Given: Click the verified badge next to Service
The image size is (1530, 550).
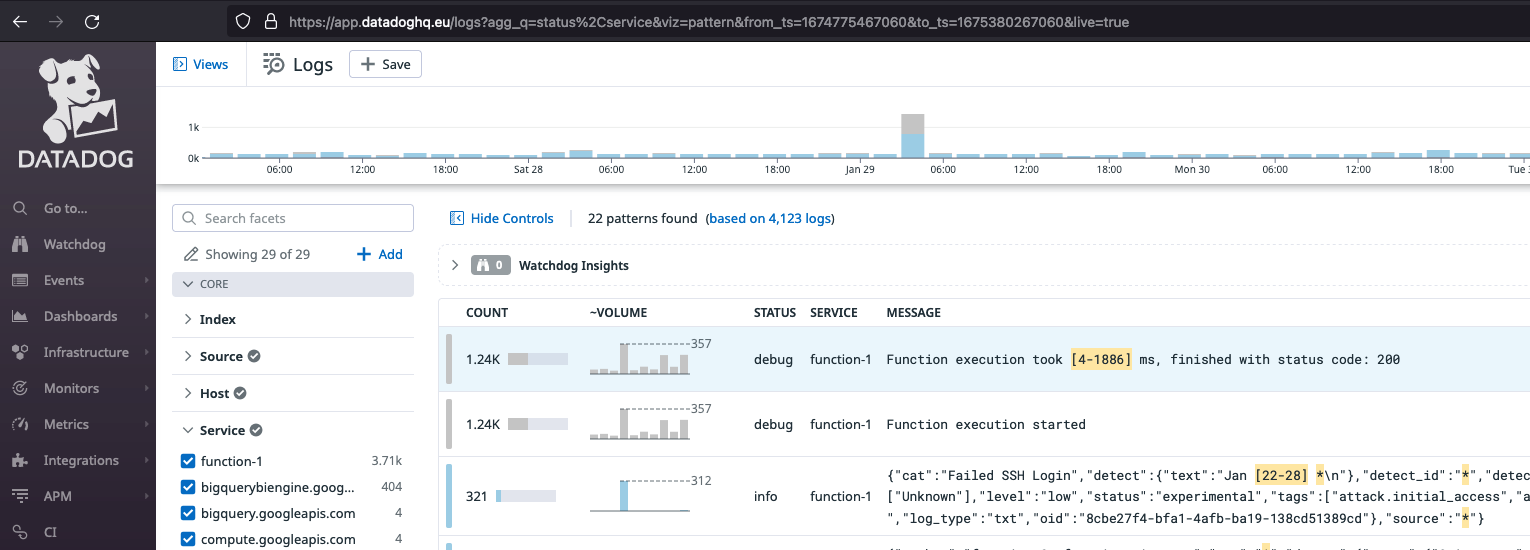Looking at the screenshot, I should click(256, 430).
